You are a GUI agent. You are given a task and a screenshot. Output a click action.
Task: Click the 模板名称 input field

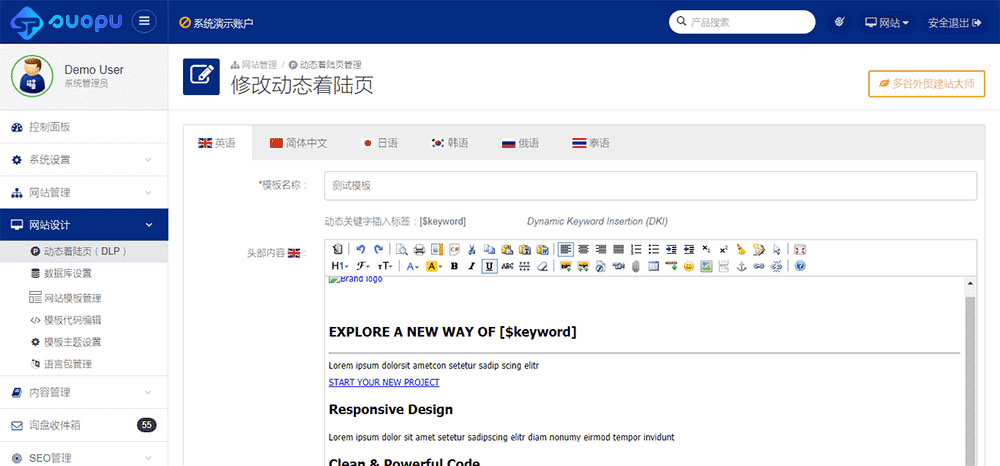click(x=650, y=186)
